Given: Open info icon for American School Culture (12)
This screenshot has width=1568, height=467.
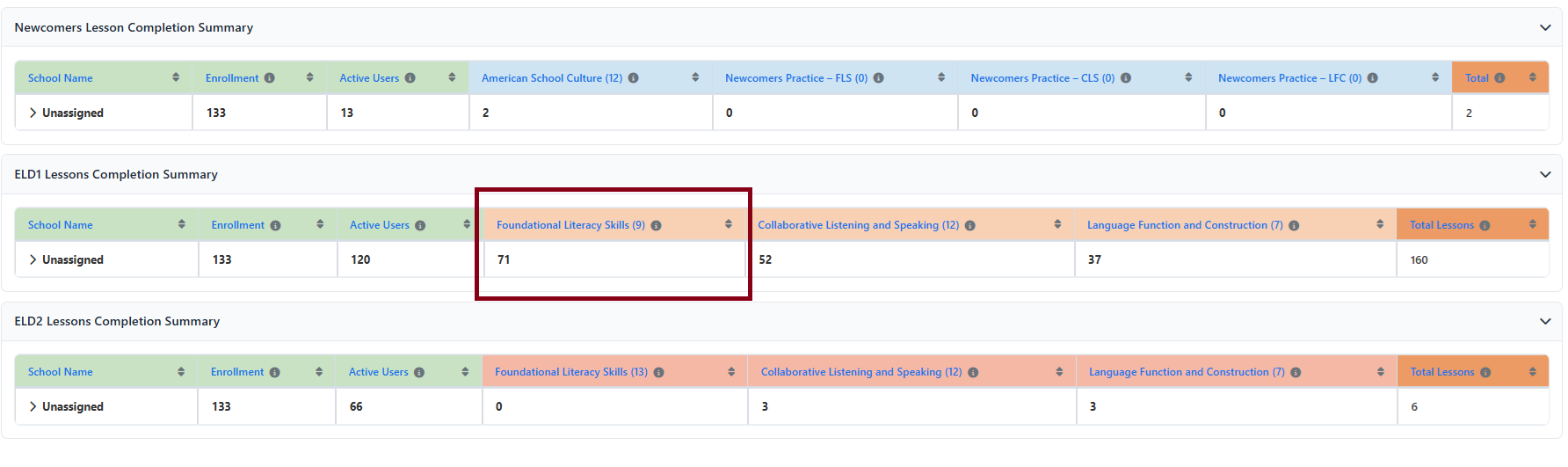Looking at the screenshot, I should click(634, 78).
